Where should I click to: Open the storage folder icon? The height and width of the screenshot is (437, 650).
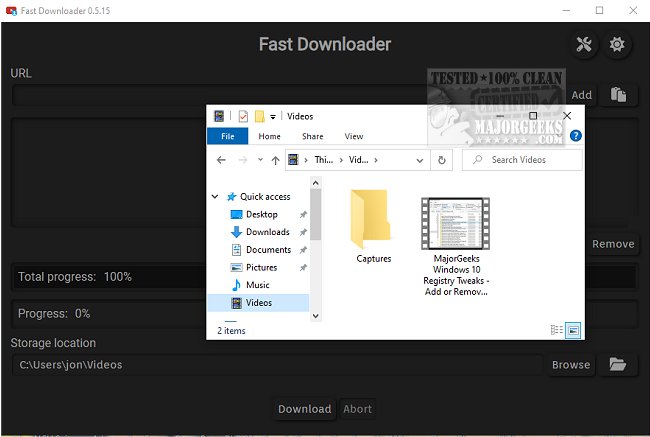[x=618, y=365]
